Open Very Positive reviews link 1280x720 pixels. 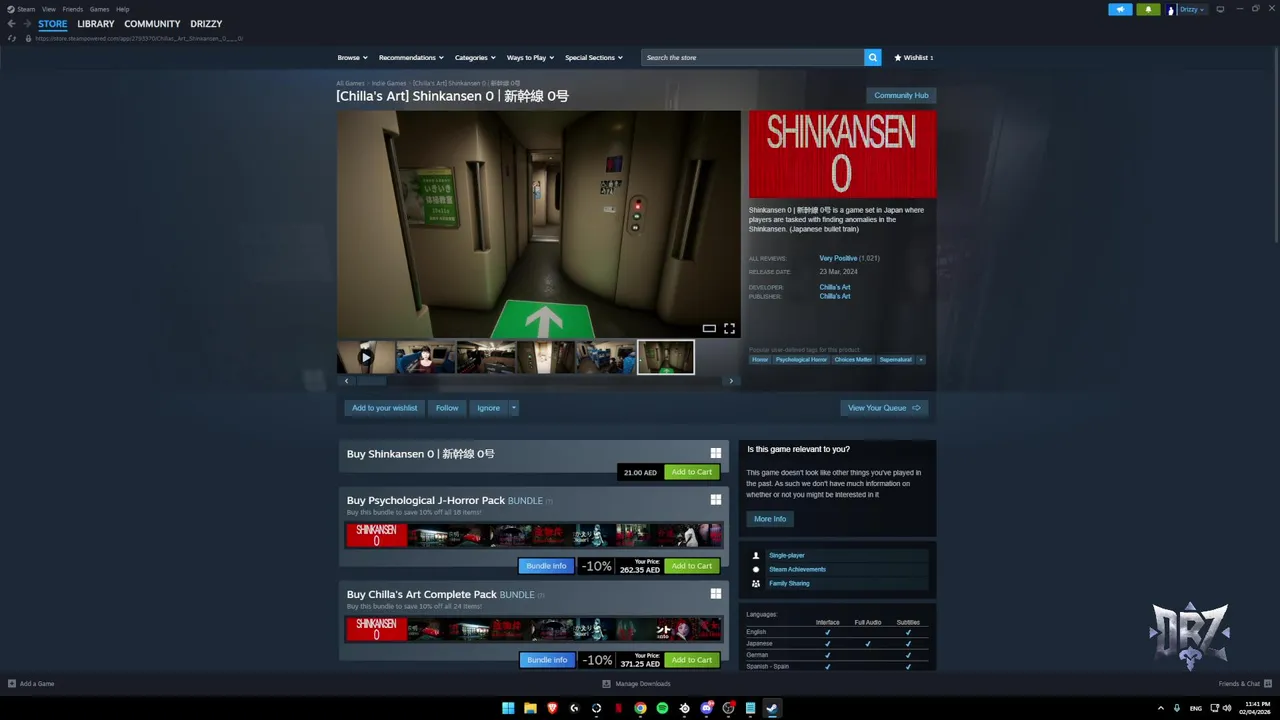(838, 258)
